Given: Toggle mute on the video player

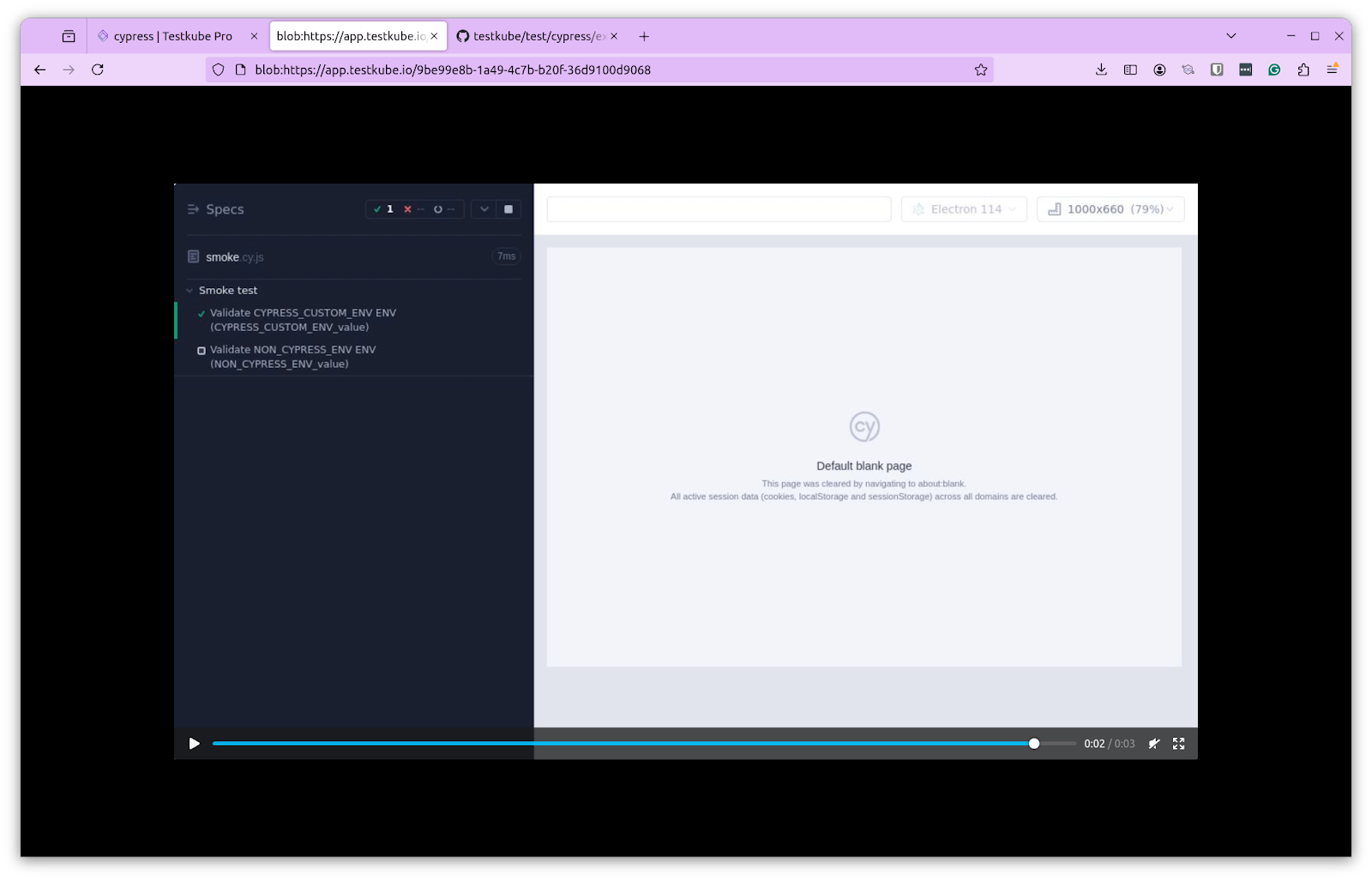Looking at the screenshot, I should 1154,744.
